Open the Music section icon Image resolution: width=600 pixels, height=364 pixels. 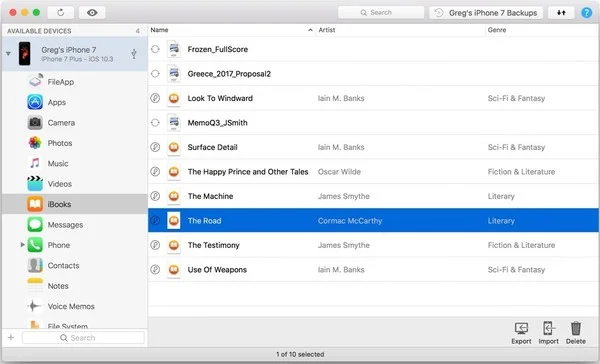click(x=35, y=163)
